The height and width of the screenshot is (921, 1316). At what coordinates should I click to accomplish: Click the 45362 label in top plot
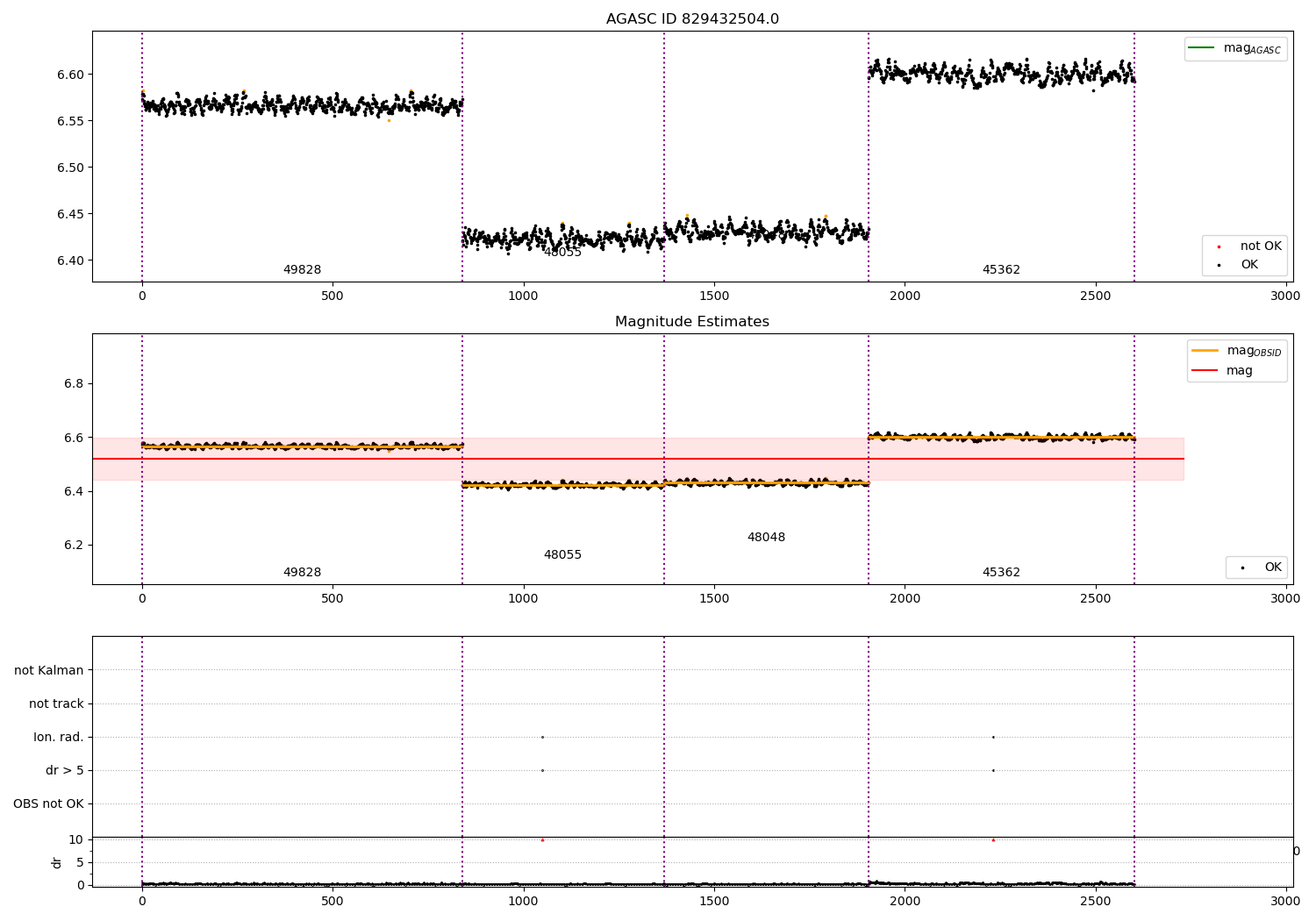1001,270
